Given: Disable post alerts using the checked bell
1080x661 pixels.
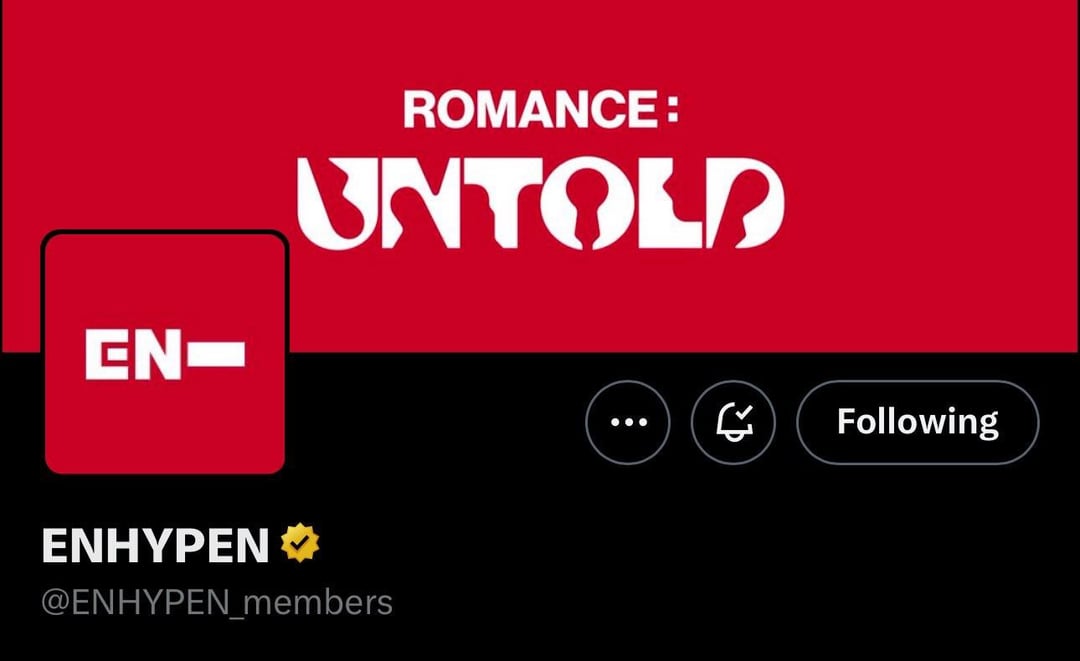Looking at the screenshot, I should 733,422.
